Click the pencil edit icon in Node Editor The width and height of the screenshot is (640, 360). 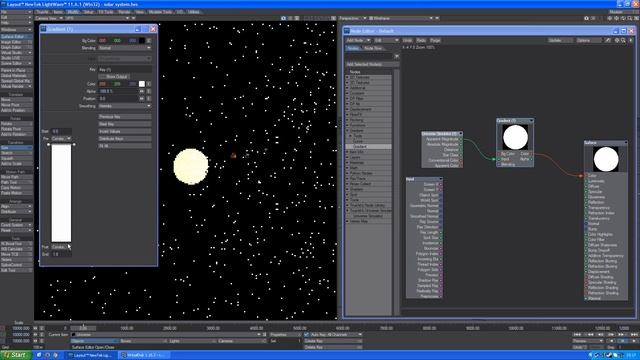click(608, 40)
